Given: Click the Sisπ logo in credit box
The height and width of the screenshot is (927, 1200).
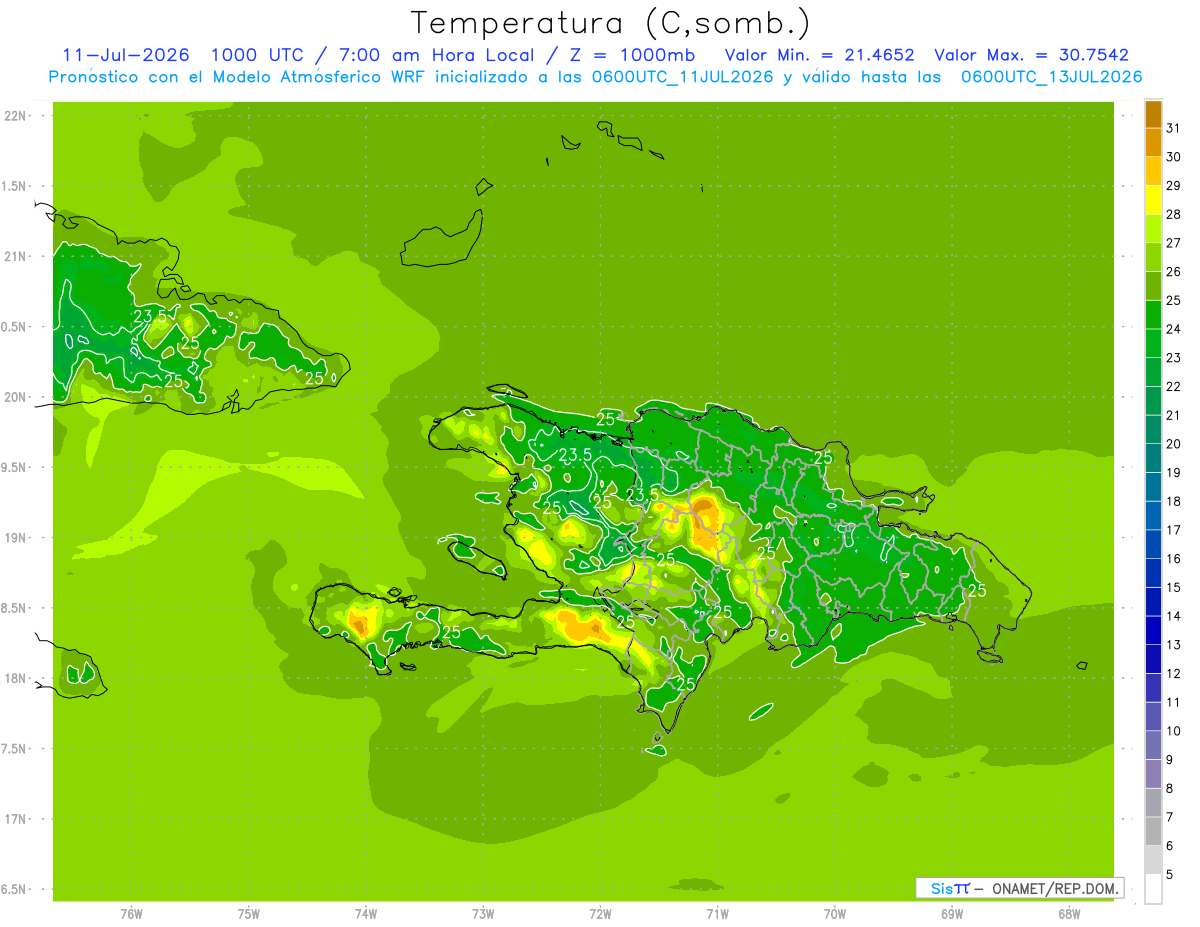Looking at the screenshot, I should 949,888.
